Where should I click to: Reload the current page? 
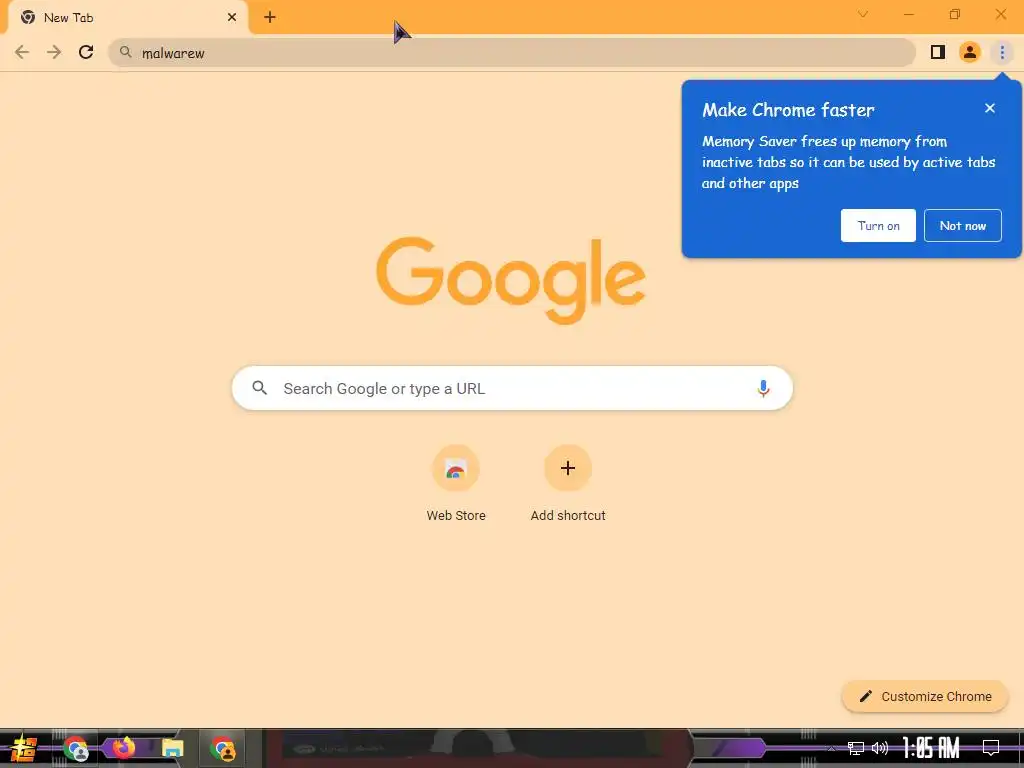(86, 52)
